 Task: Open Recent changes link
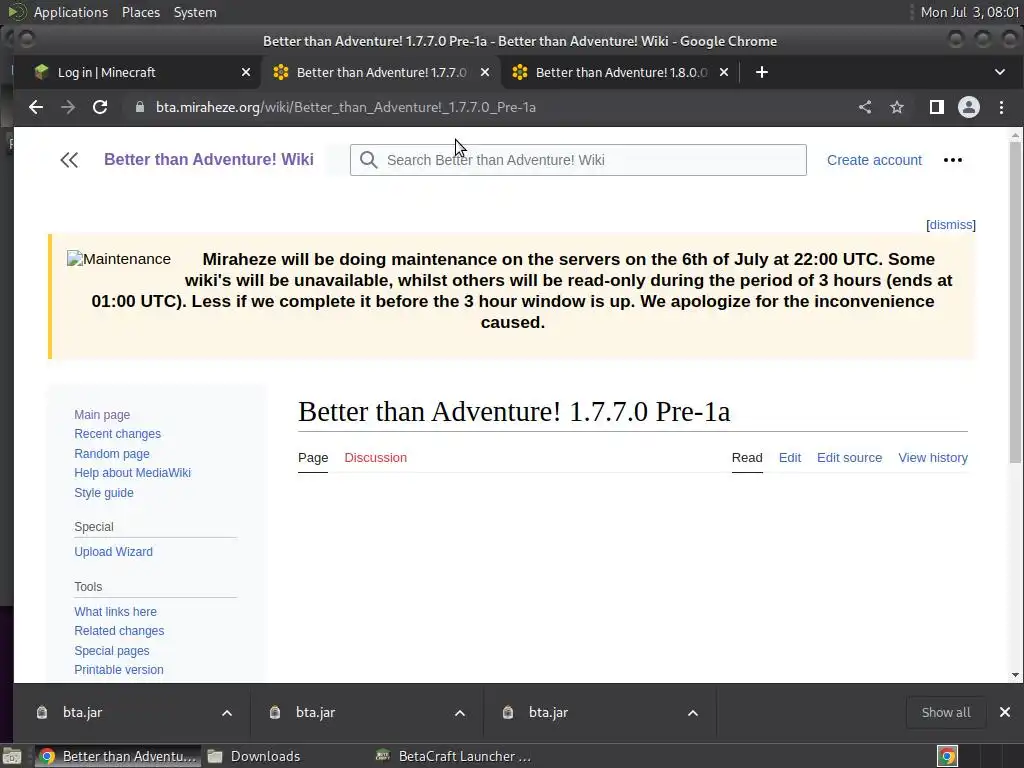coord(118,434)
